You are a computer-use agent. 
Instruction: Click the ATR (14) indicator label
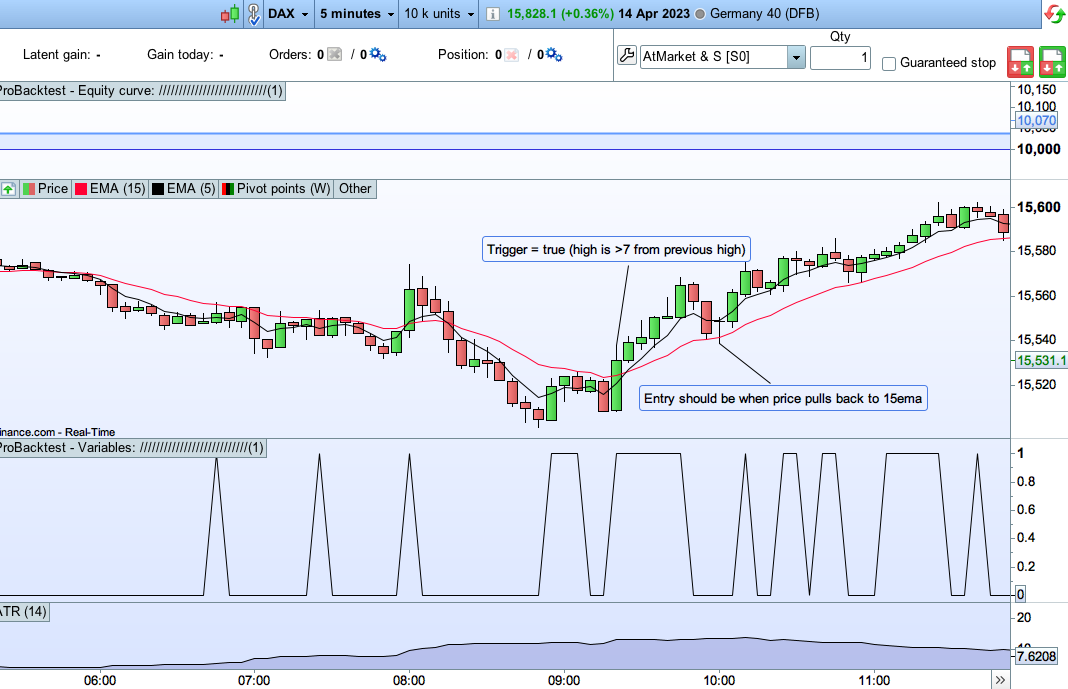pos(23,611)
